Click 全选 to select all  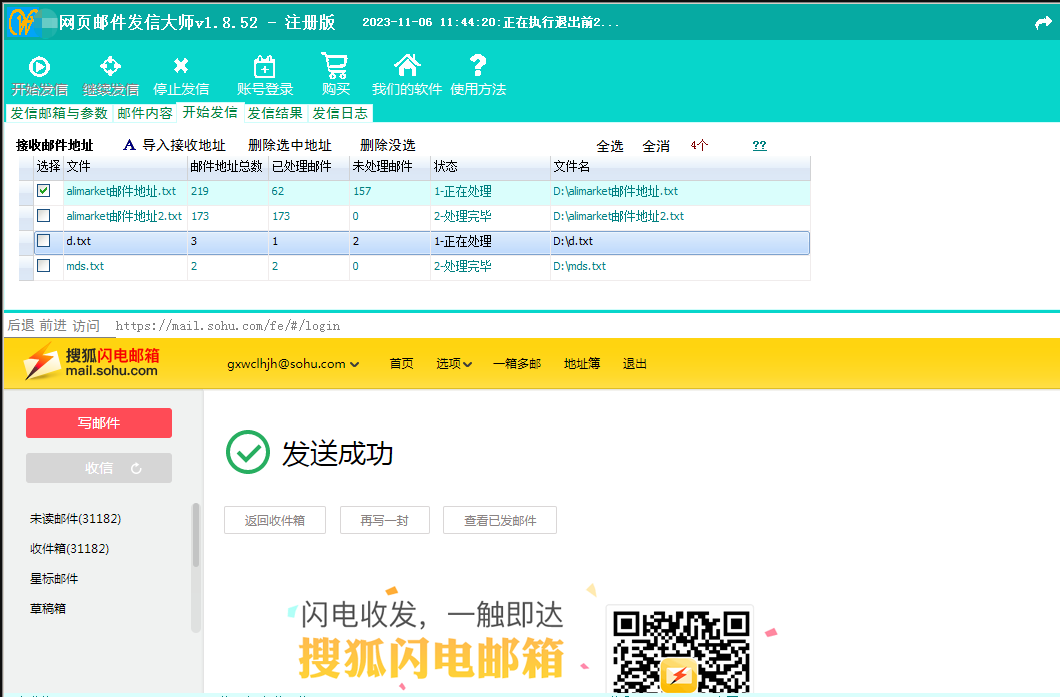pyautogui.click(x=610, y=146)
